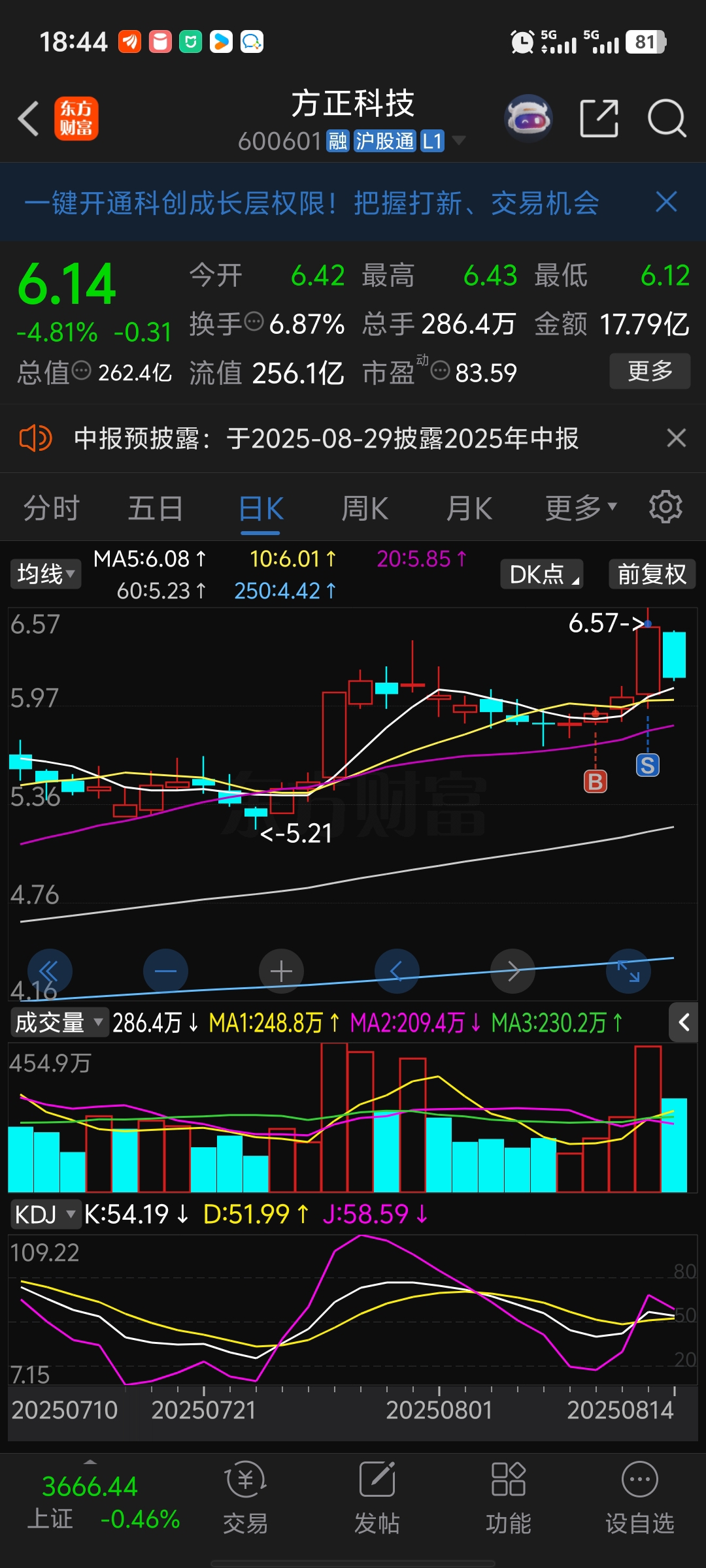
Task: Tap the current price 6.14
Action: tap(67, 284)
